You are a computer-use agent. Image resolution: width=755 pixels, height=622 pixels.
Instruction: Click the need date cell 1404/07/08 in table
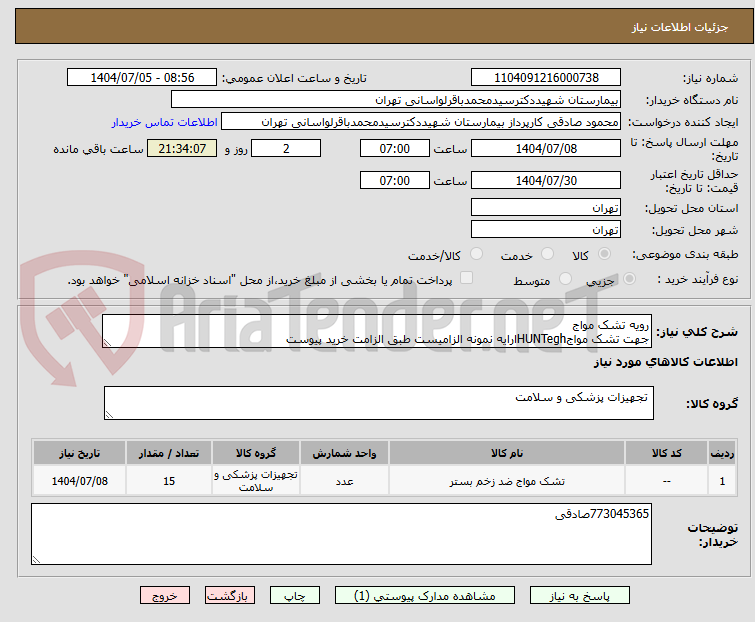79,481
